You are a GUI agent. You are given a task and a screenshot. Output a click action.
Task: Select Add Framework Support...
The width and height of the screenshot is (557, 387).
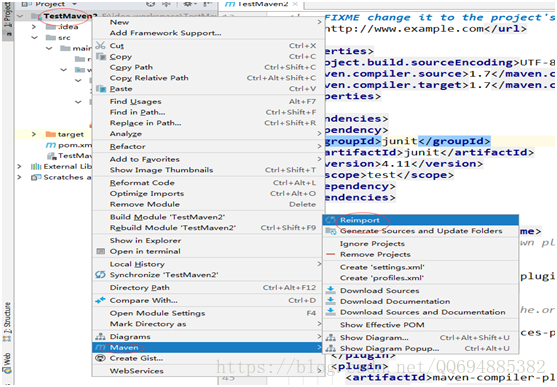click(x=209, y=33)
